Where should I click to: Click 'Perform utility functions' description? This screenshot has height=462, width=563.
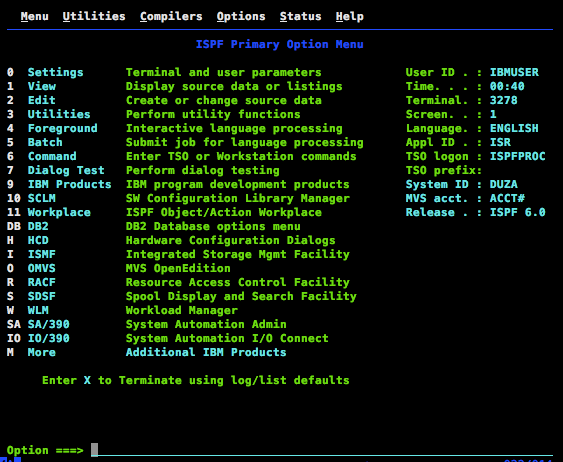point(213,114)
